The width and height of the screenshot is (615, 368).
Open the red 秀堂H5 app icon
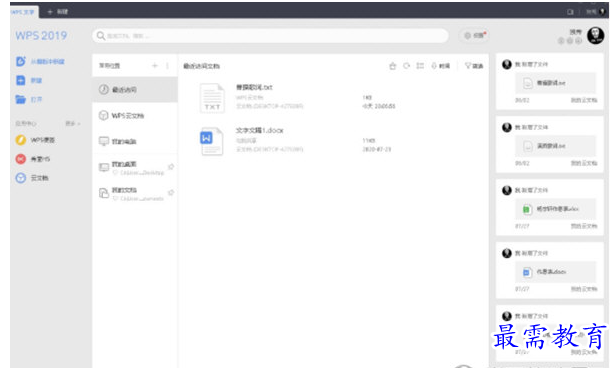click(20, 159)
